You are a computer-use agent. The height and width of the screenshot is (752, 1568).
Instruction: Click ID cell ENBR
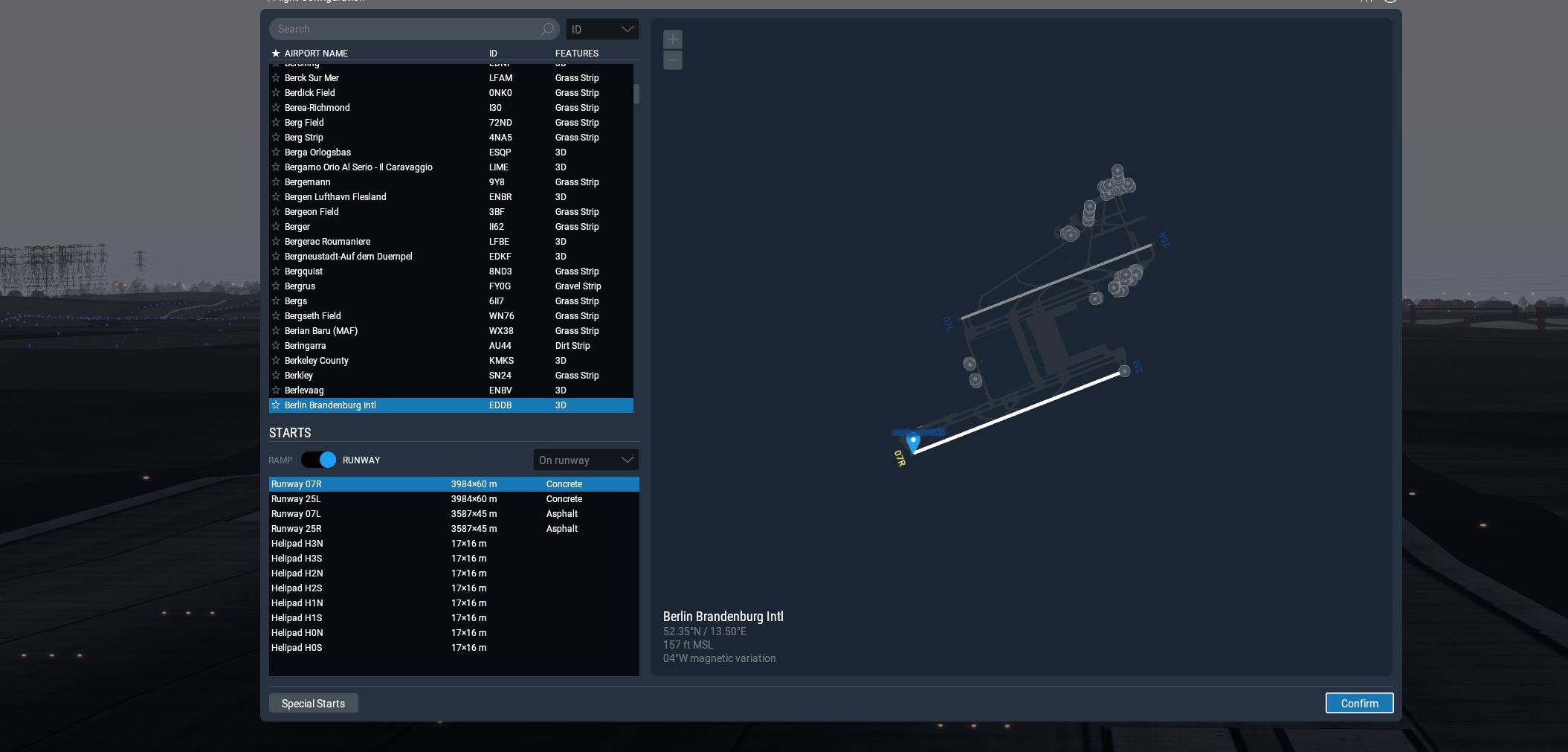500,197
